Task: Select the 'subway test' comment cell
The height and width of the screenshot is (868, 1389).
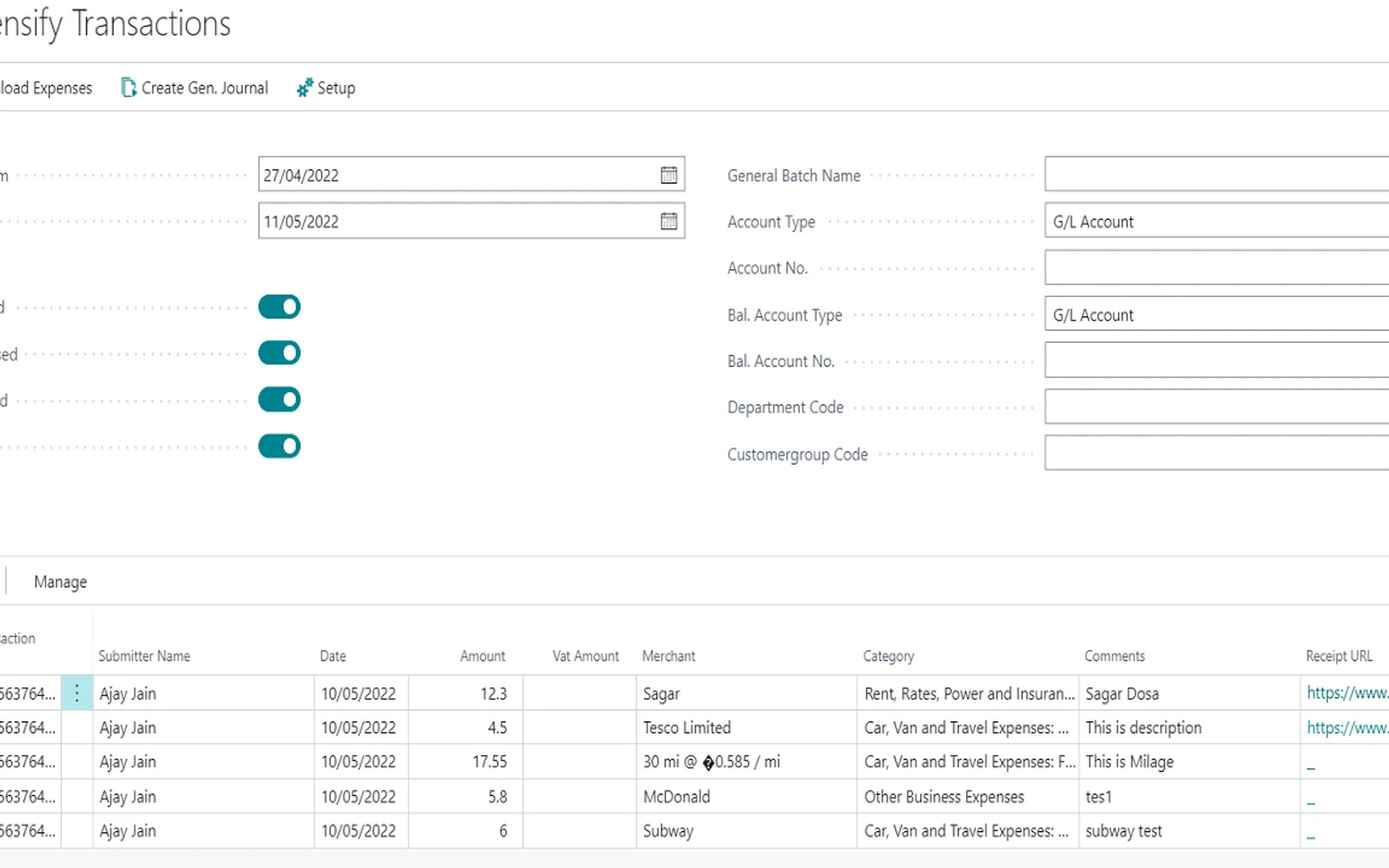Action: (x=1189, y=831)
